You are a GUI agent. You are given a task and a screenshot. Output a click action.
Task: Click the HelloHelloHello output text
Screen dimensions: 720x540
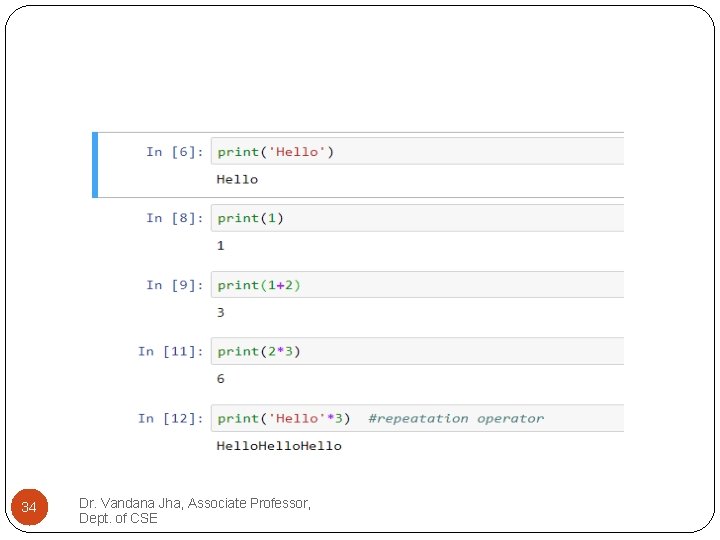279,446
